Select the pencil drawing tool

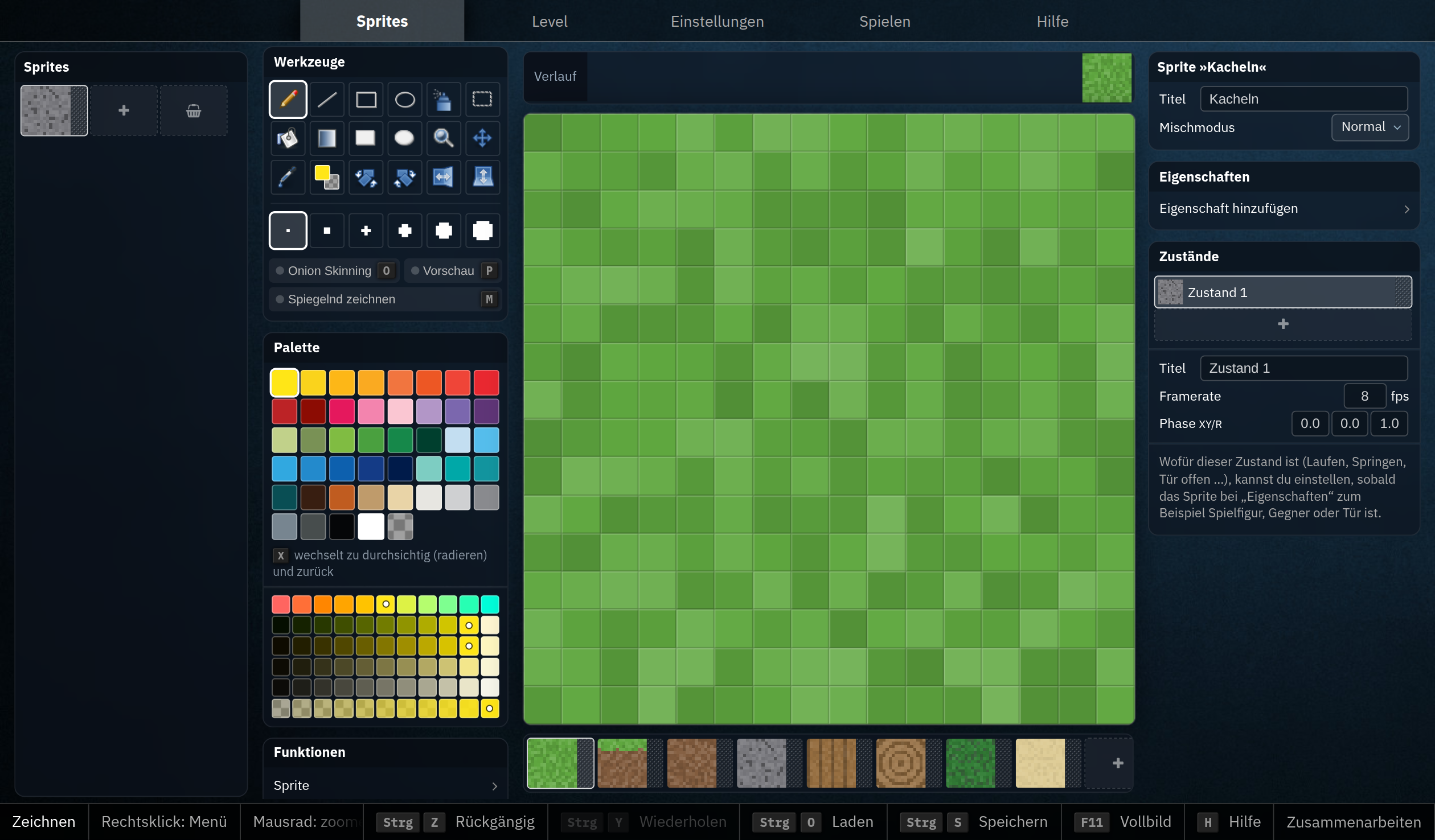click(288, 100)
